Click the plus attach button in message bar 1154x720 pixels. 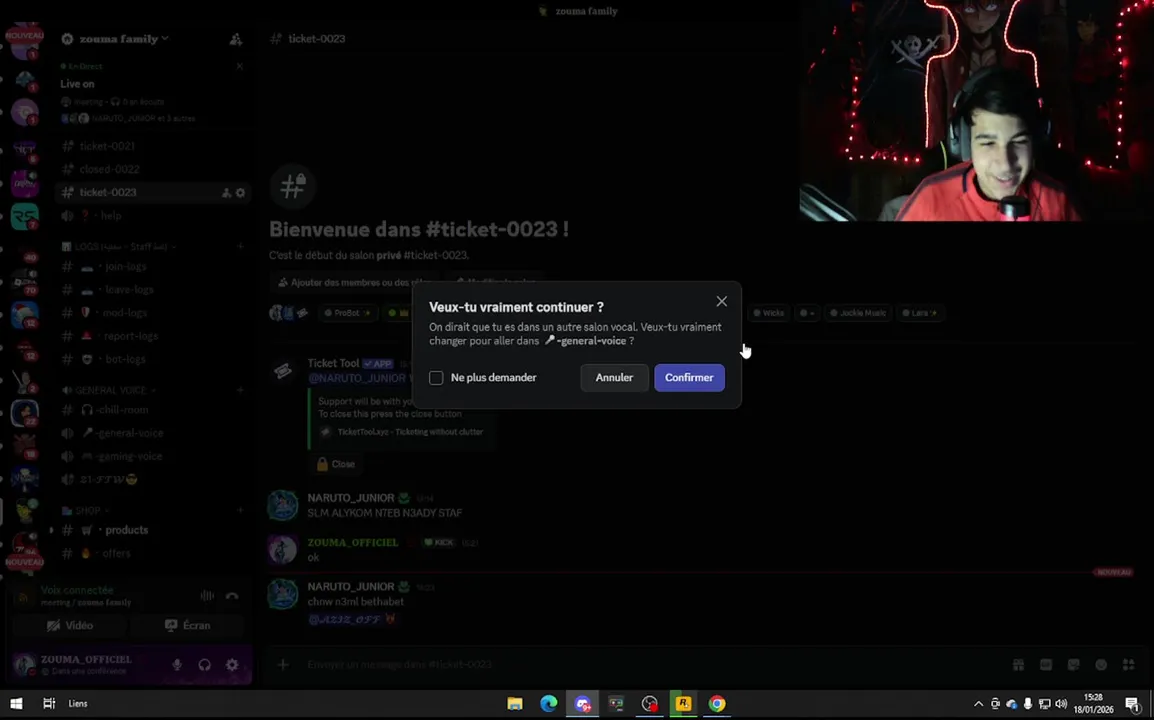click(283, 665)
